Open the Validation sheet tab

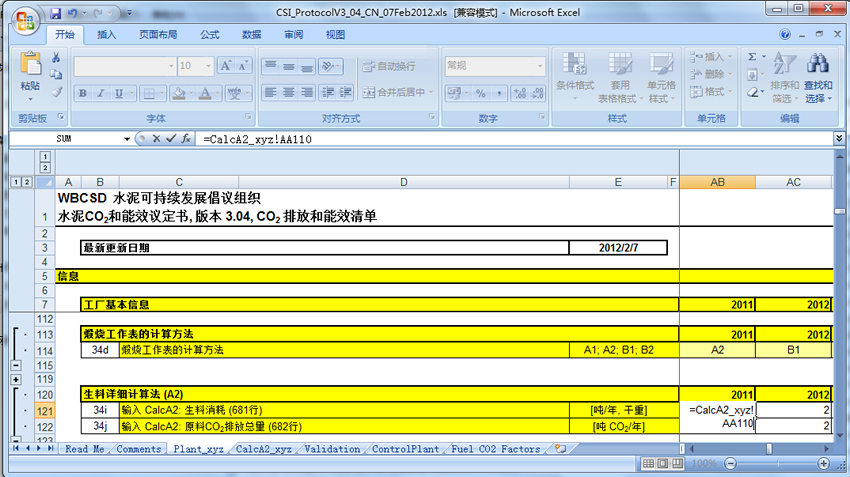pos(332,449)
